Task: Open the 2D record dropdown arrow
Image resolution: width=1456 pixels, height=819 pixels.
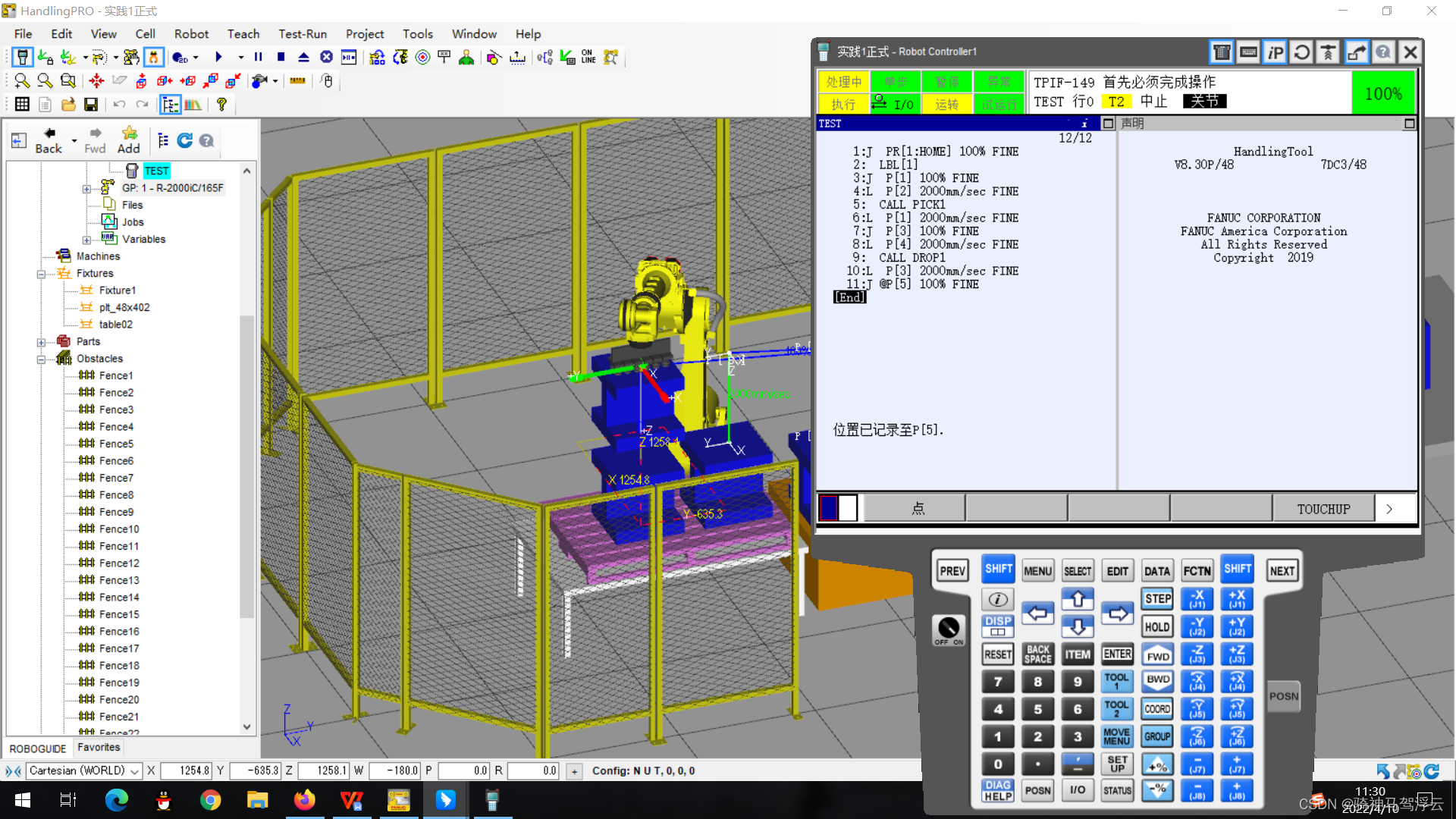Action: pyautogui.click(x=196, y=57)
